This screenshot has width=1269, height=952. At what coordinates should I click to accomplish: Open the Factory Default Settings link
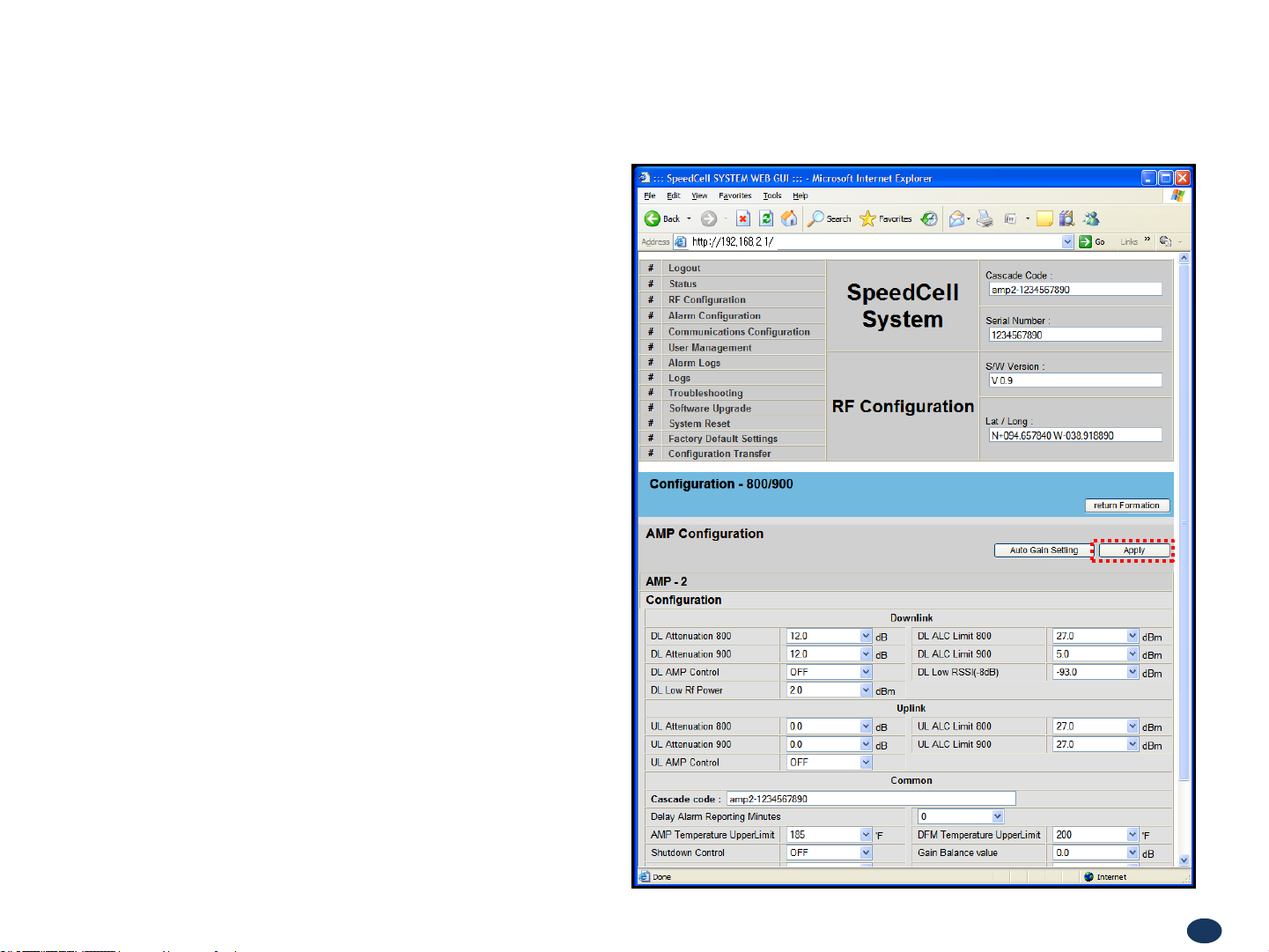click(723, 439)
